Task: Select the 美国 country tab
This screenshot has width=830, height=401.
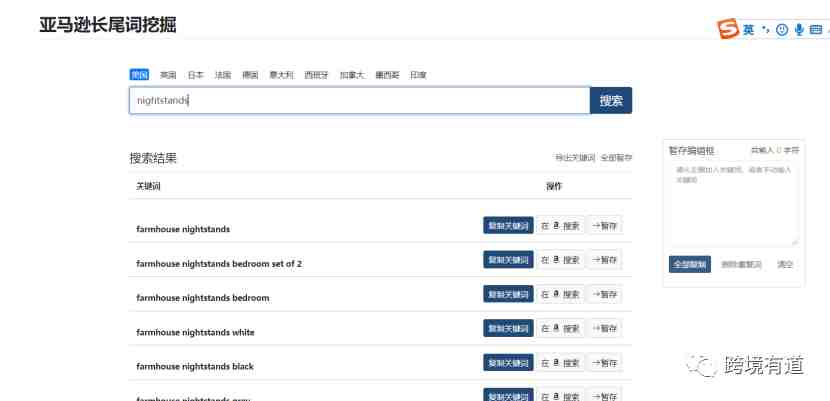Action: point(139,75)
